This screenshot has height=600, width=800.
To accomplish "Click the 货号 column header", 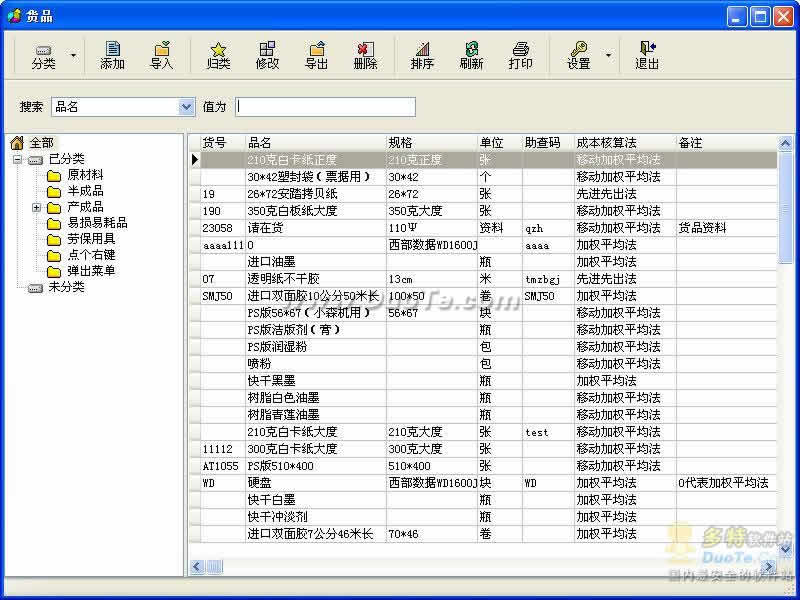I will [x=223, y=143].
